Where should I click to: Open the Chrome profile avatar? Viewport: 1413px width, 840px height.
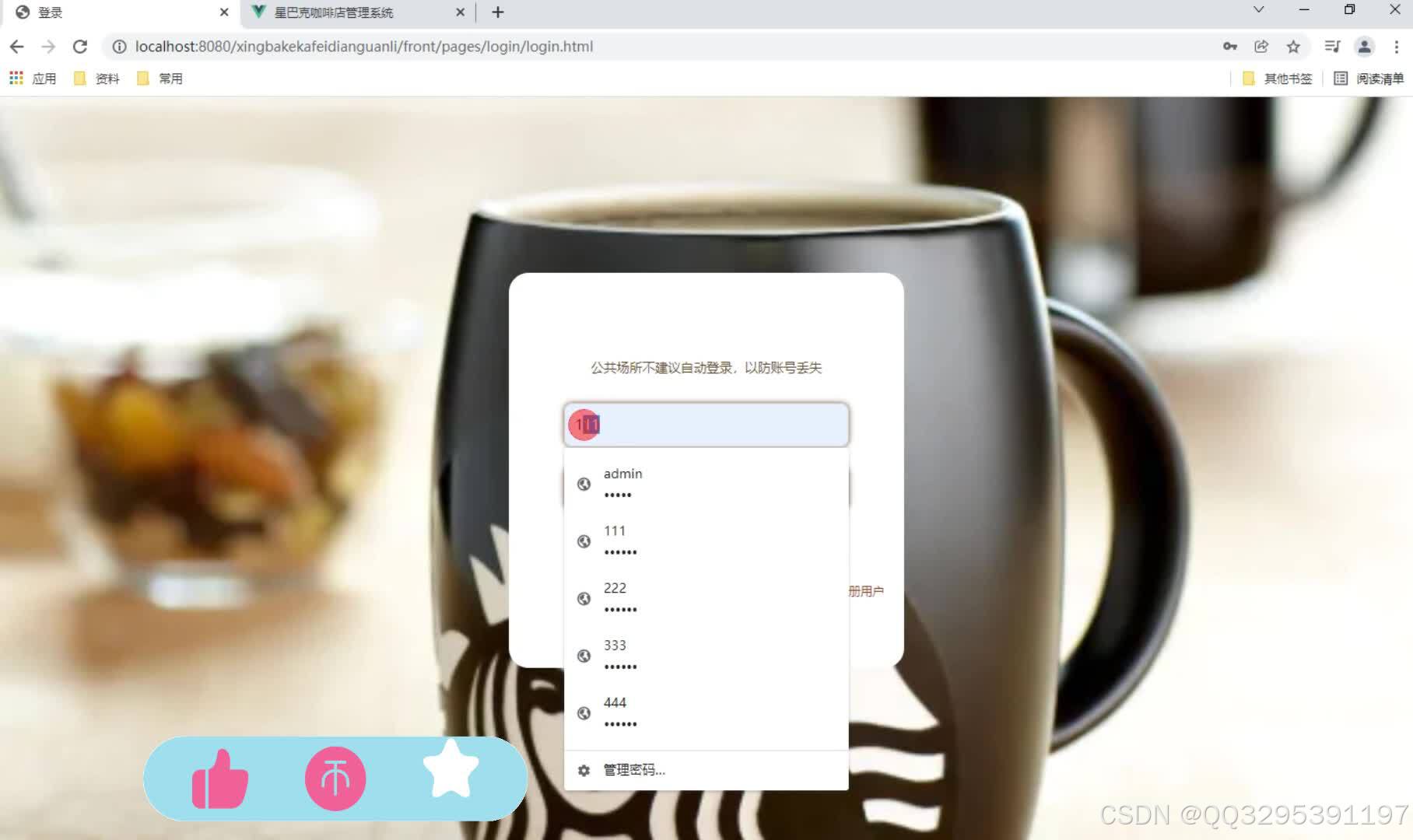(x=1364, y=47)
